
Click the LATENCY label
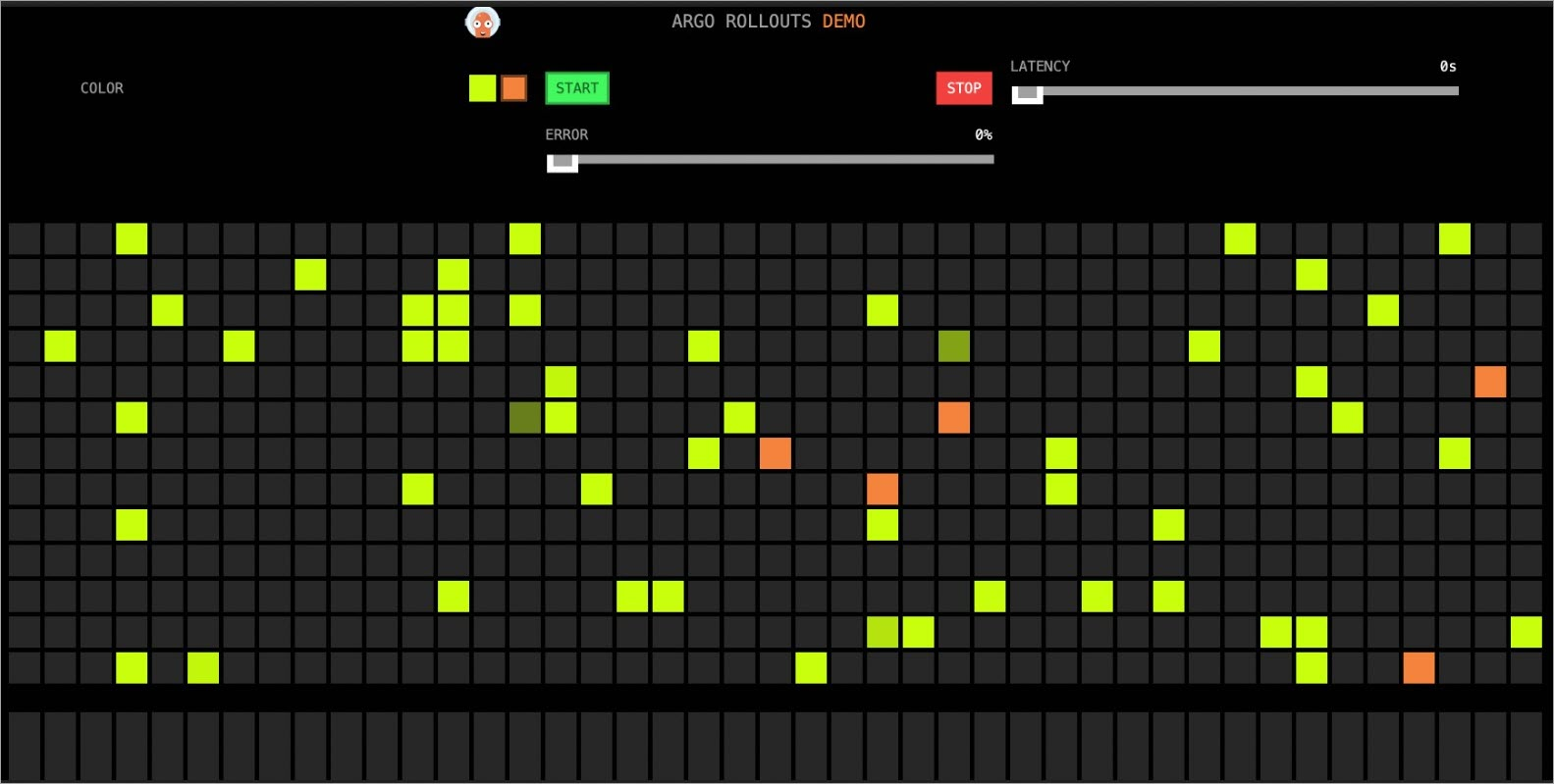(x=1041, y=67)
